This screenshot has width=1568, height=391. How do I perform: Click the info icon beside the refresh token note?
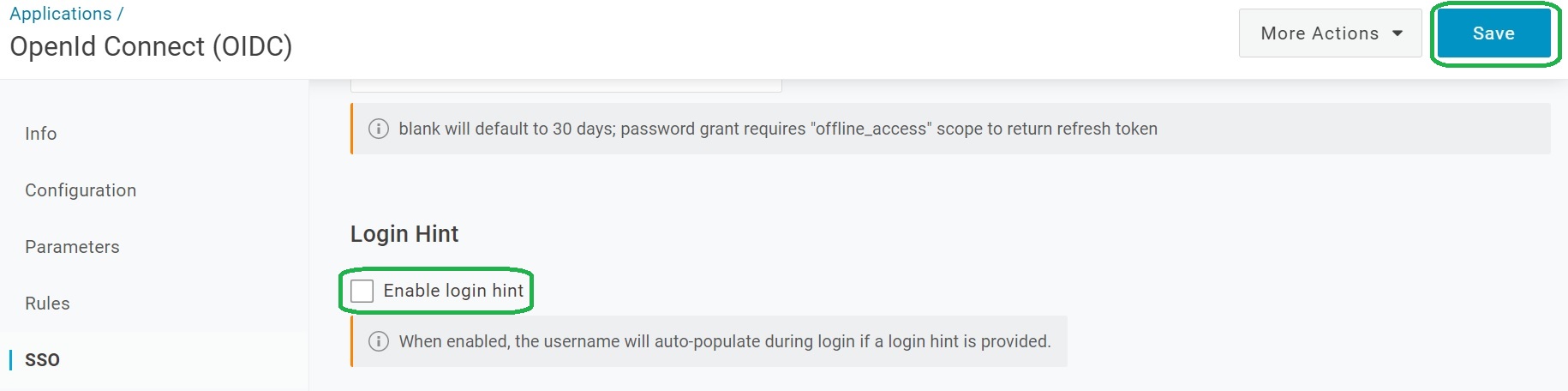(x=378, y=129)
